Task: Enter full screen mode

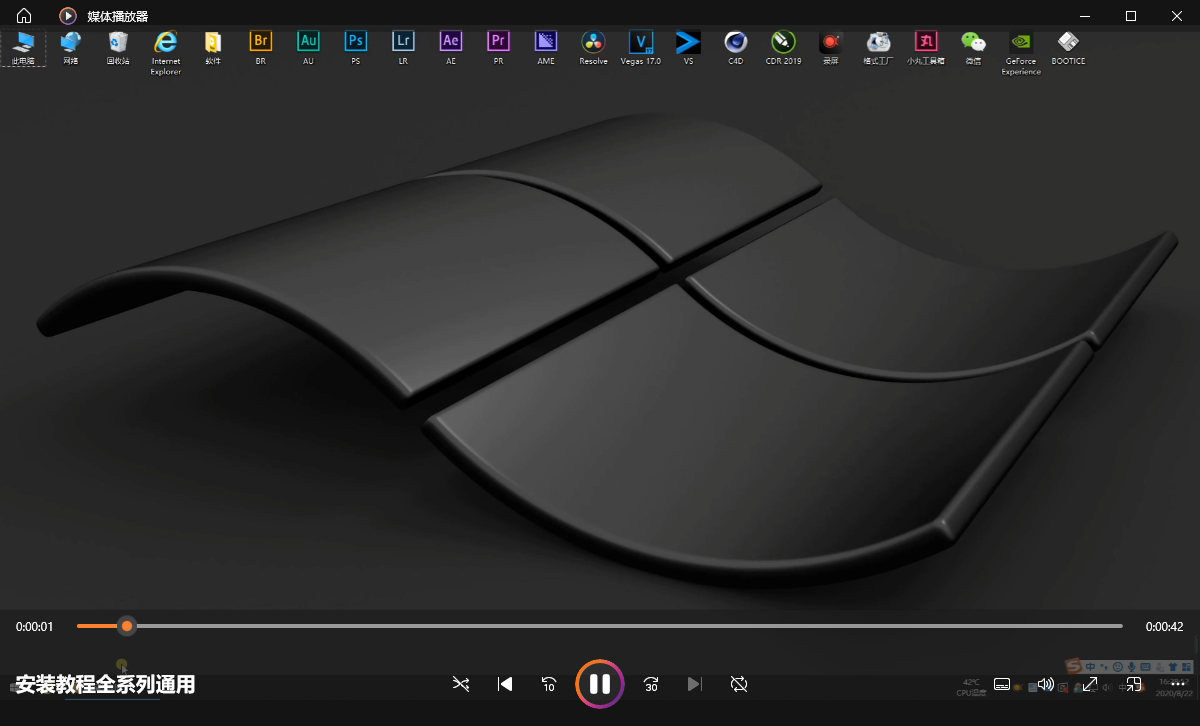Action: (x=1090, y=684)
